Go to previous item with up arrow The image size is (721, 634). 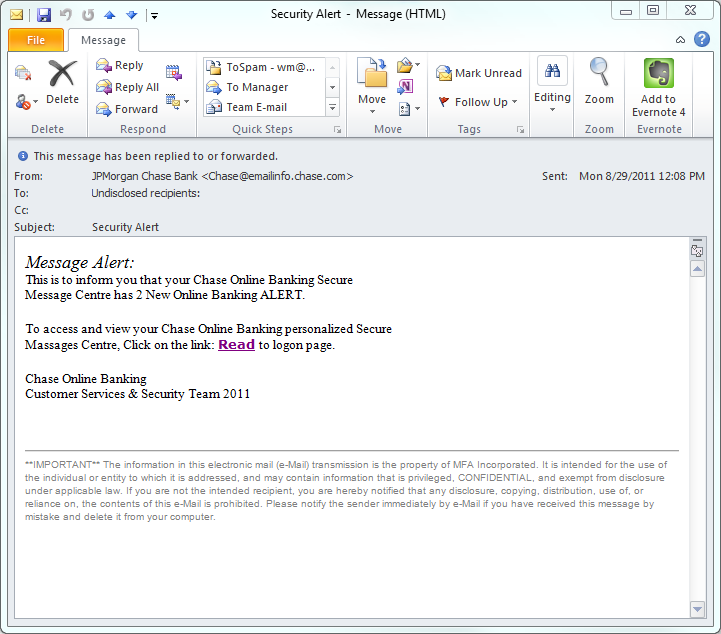pos(109,15)
